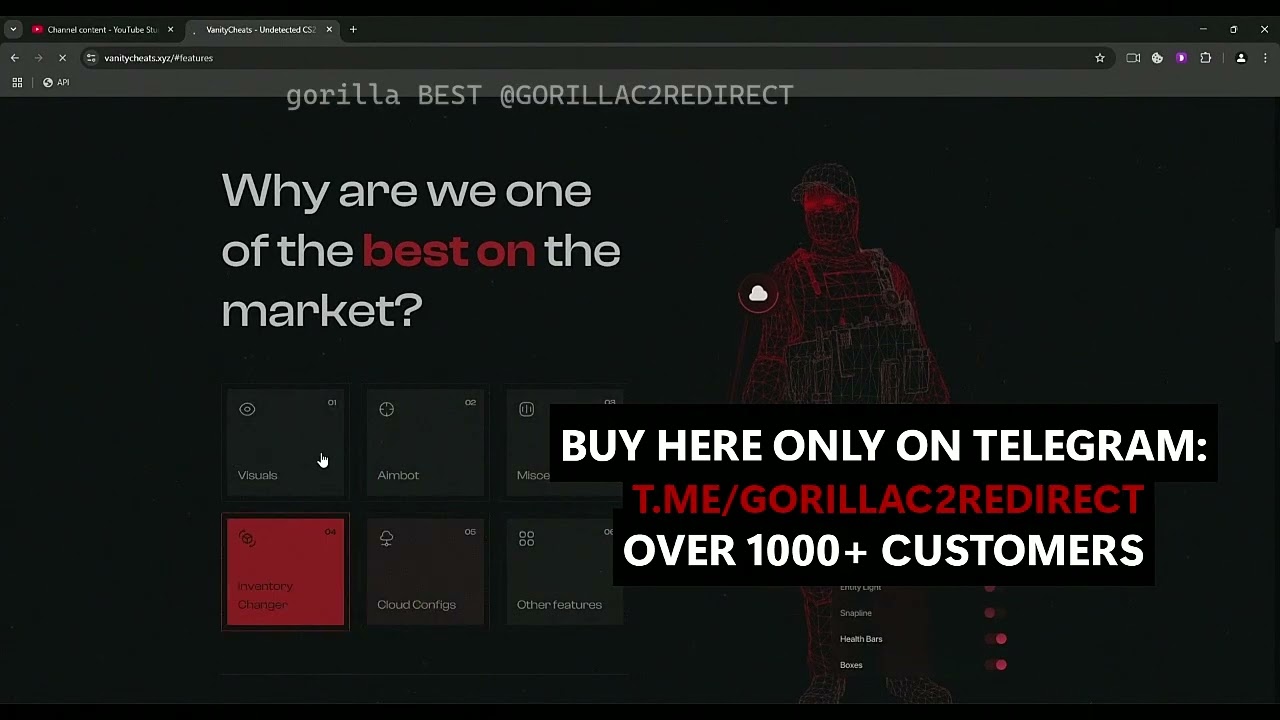
Task: Click the screen recorder extension icon
Action: point(1133,58)
